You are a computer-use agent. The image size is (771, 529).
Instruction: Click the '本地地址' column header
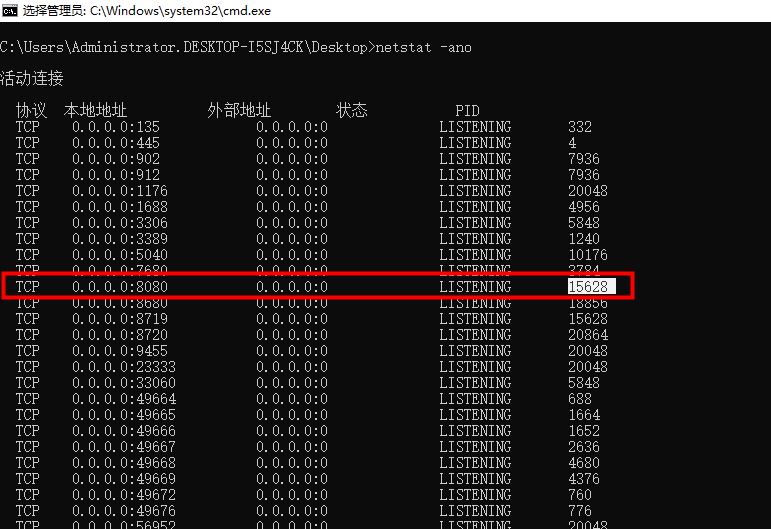(x=95, y=111)
